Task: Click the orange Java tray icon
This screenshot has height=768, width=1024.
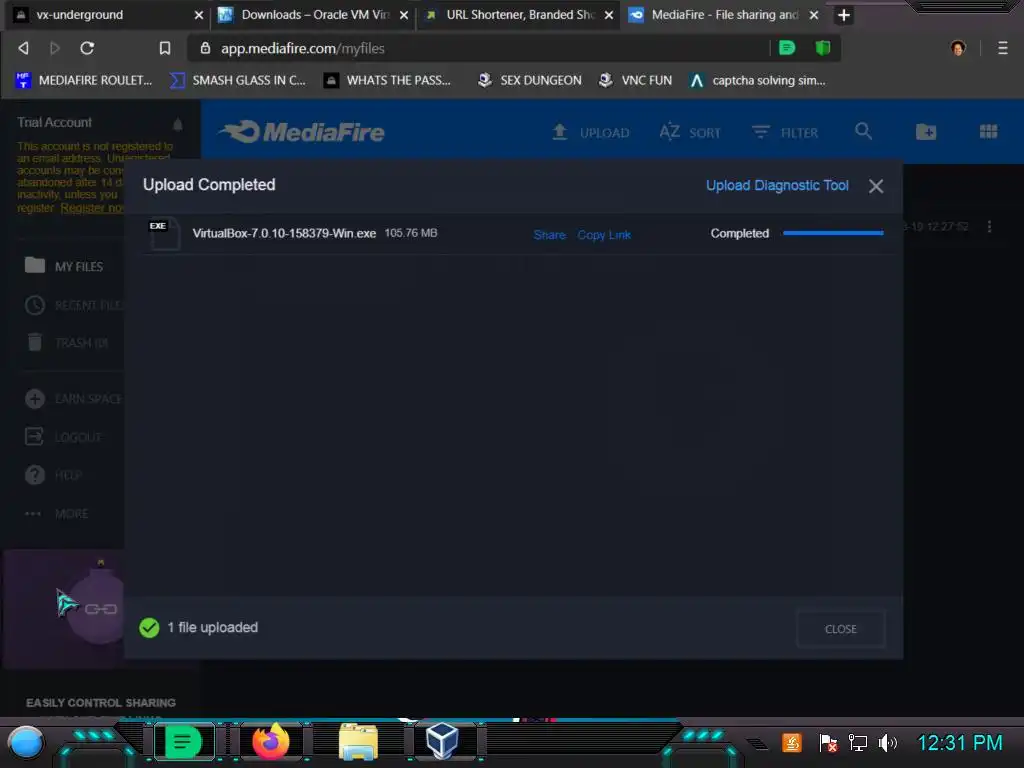Action: pos(792,743)
